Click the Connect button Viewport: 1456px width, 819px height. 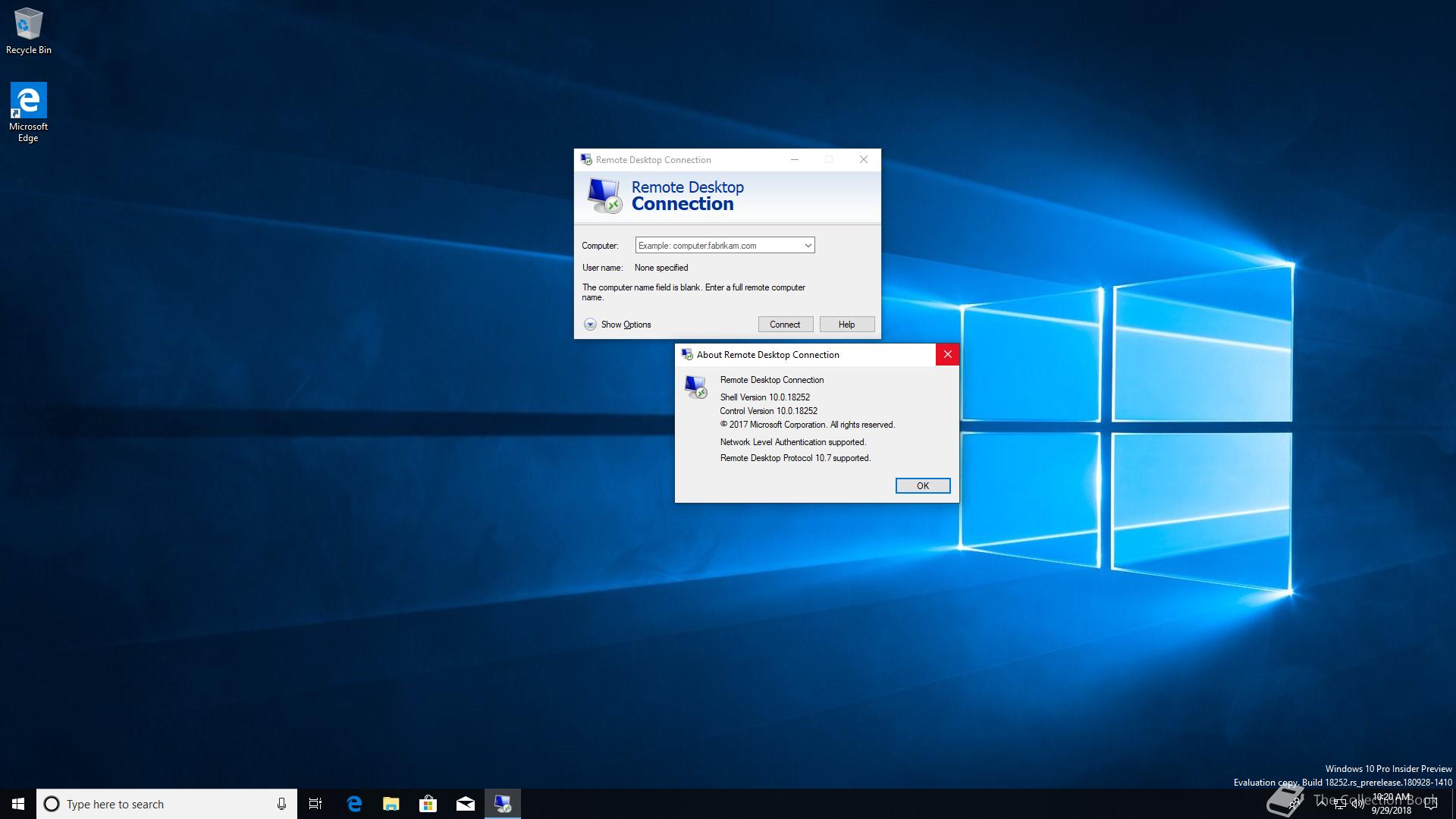pos(785,325)
